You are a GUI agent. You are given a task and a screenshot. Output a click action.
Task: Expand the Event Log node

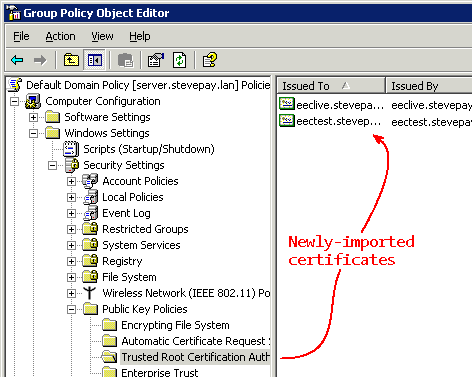71,213
